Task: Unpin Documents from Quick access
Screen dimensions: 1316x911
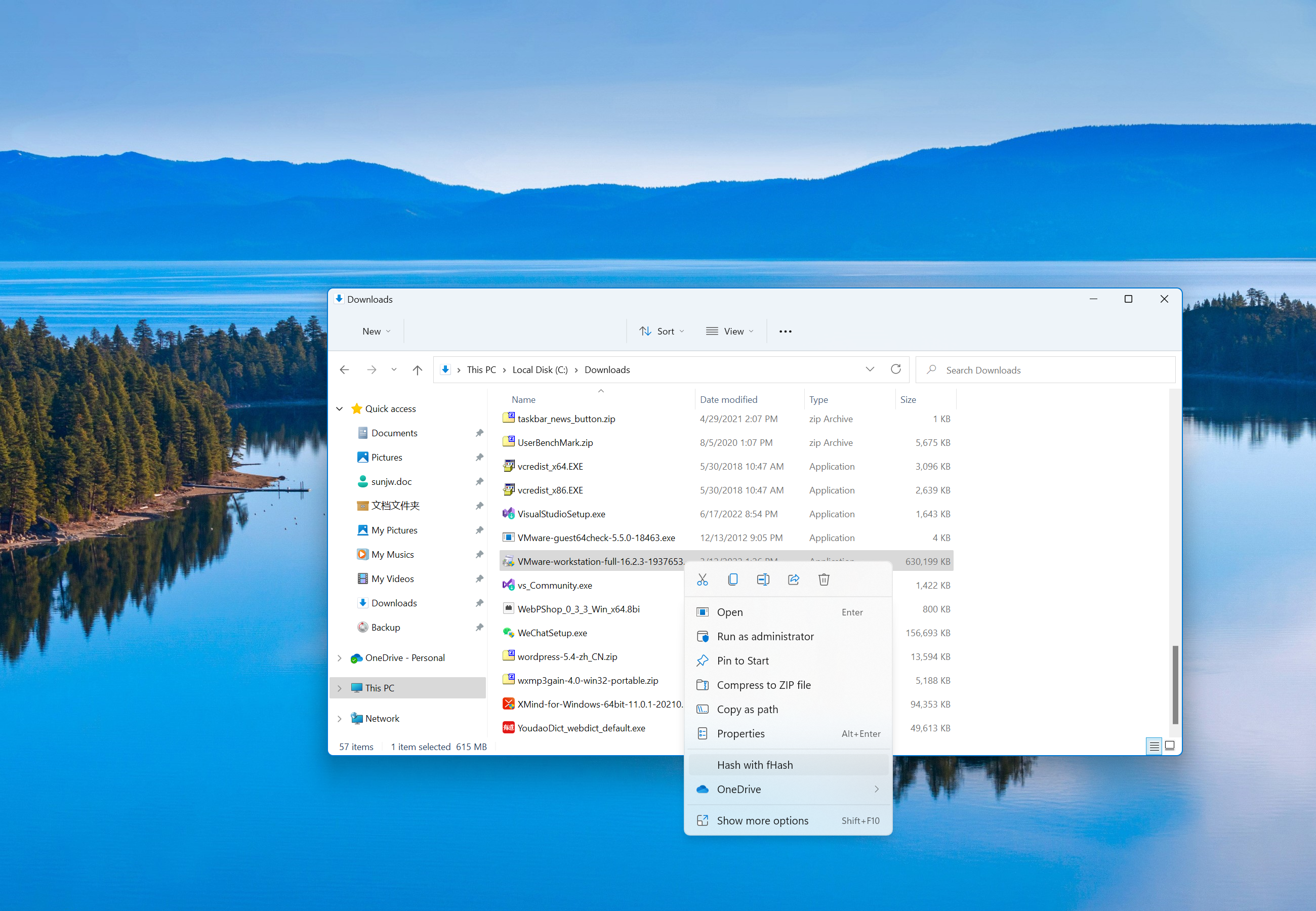Action: [x=479, y=433]
